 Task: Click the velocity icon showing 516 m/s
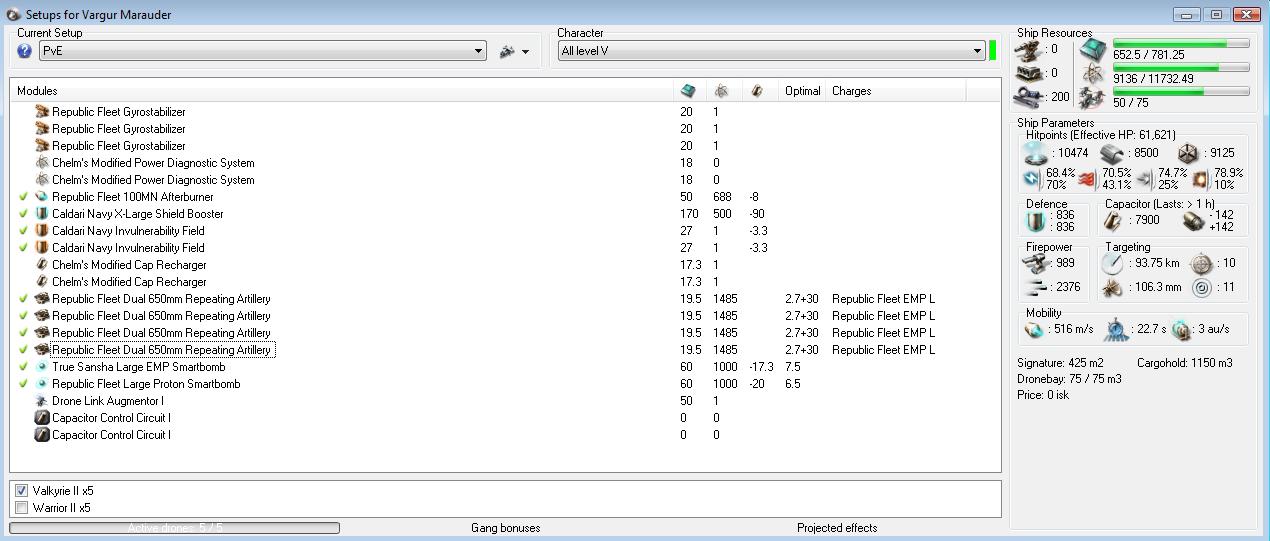[x=1035, y=329]
